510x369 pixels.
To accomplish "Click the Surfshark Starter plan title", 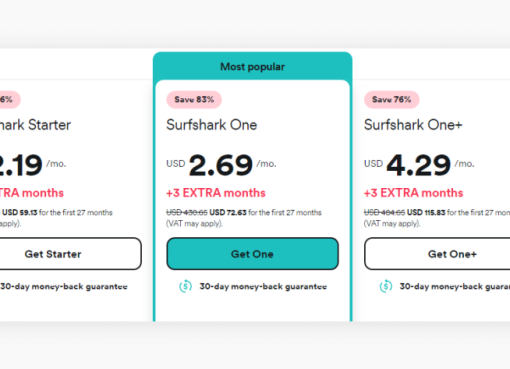I will (35, 125).
